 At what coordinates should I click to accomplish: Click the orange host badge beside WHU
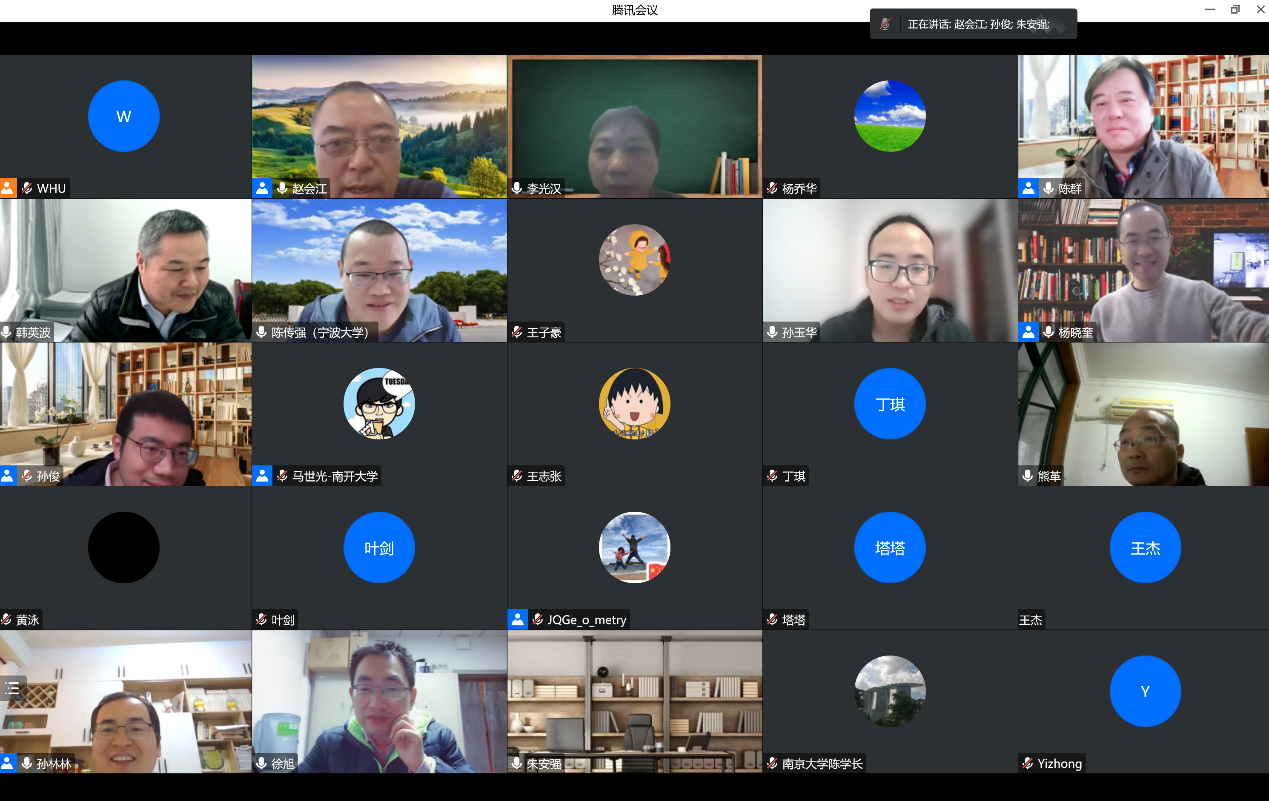tap(8, 188)
